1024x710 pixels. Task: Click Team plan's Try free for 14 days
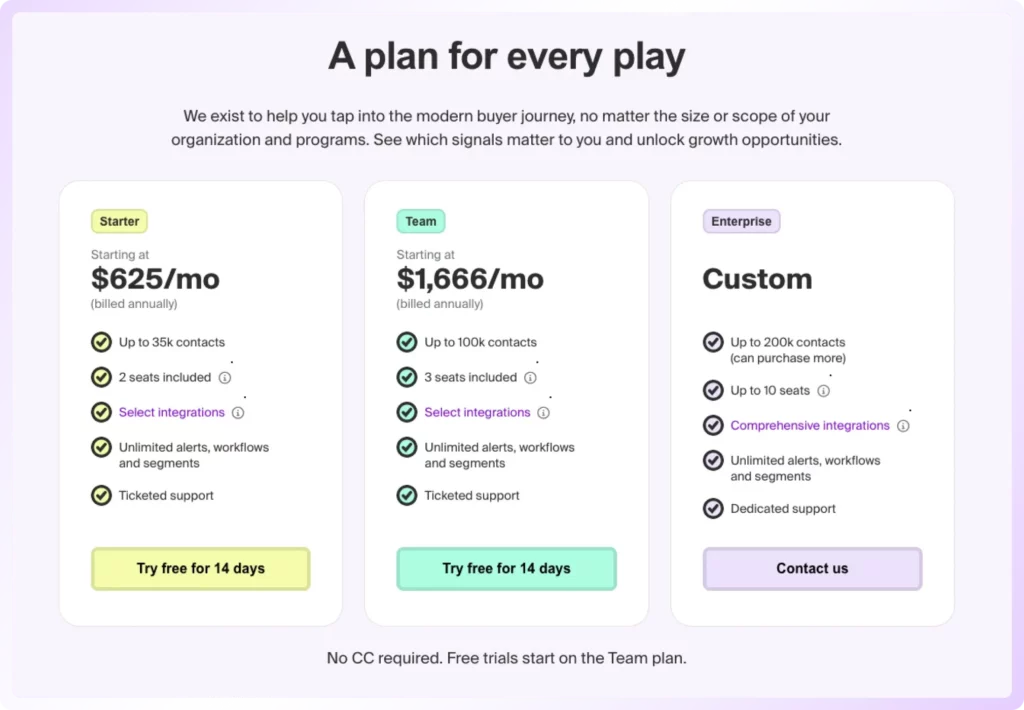pyautogui.click(x=506, y=569)
